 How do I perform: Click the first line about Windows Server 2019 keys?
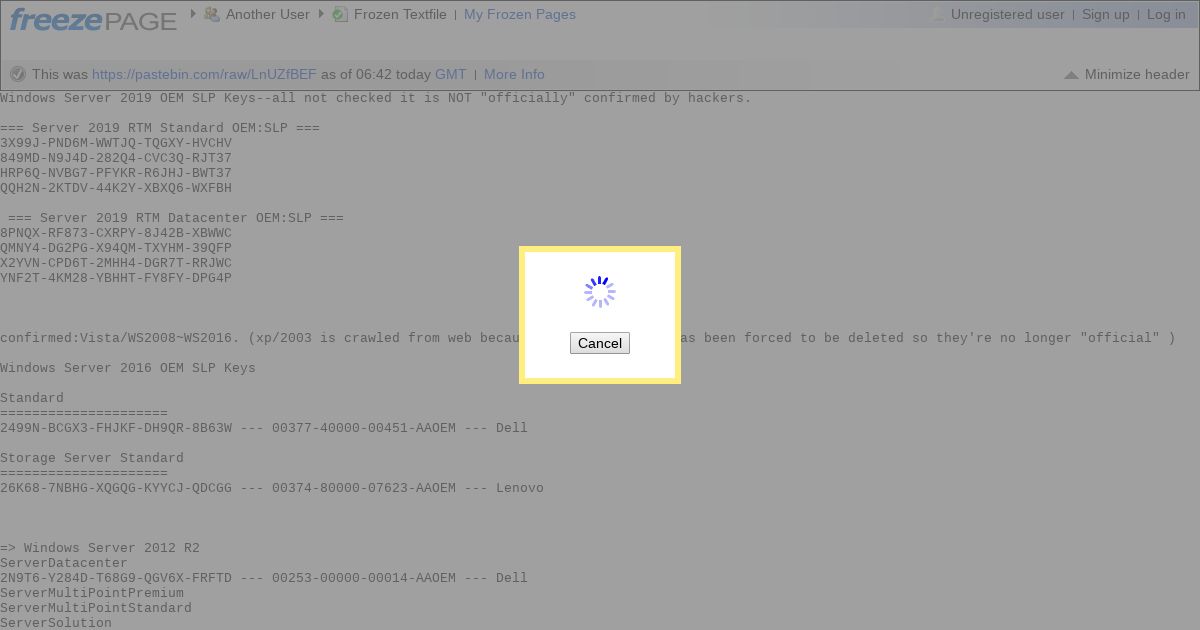point(376,98)
